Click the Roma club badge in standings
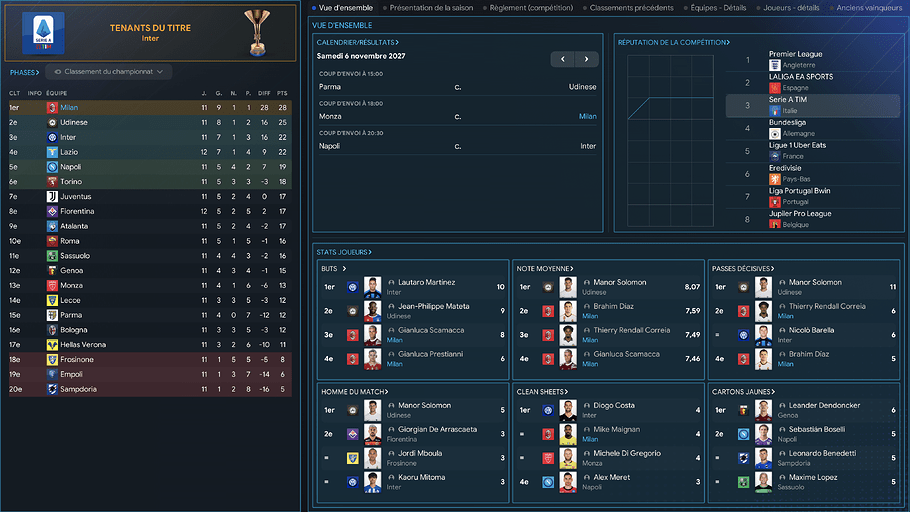 tap(52, 241)
